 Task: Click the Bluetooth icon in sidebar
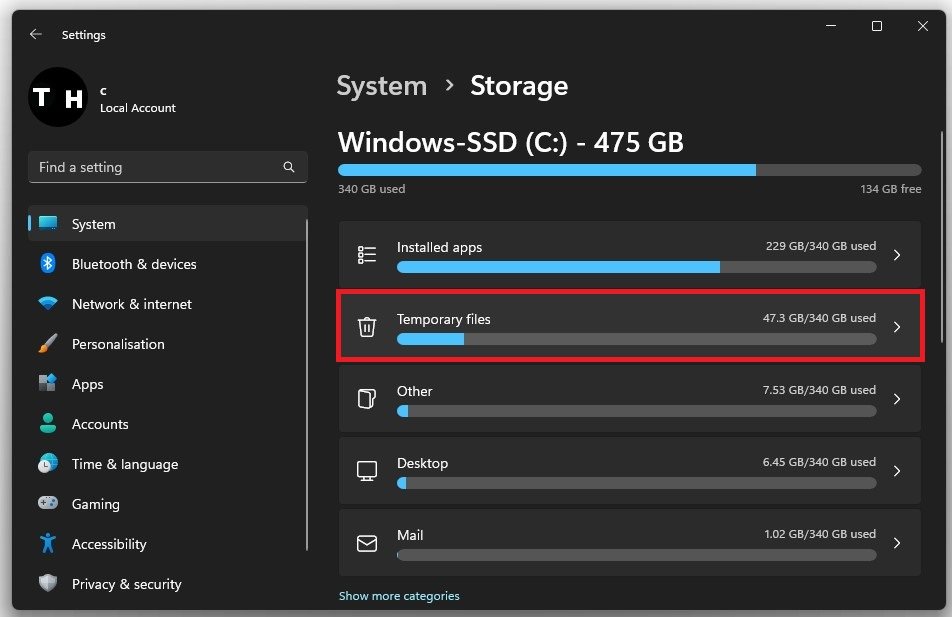(x=48, y=264)
